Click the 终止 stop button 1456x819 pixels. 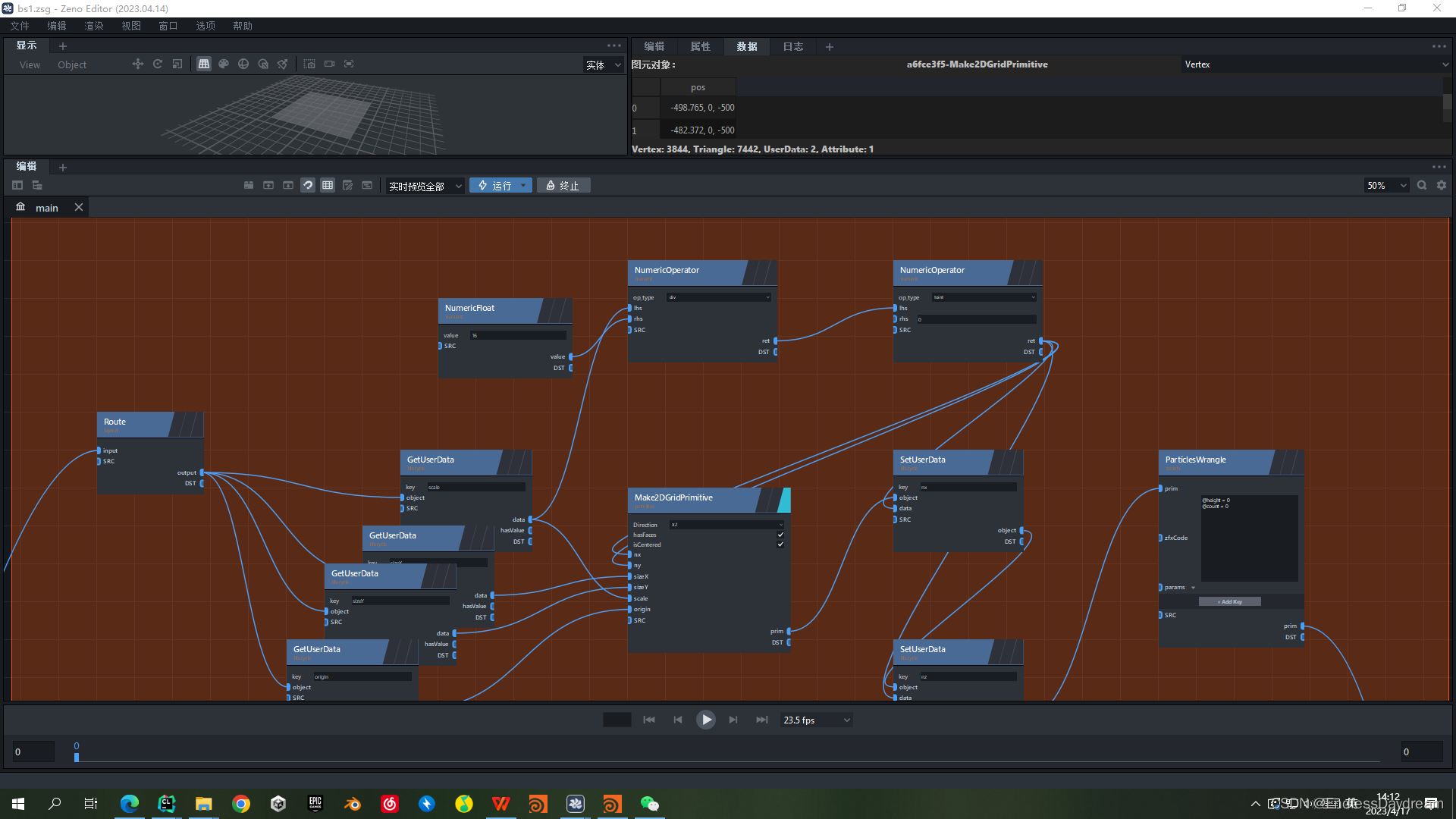coord(563,186)
